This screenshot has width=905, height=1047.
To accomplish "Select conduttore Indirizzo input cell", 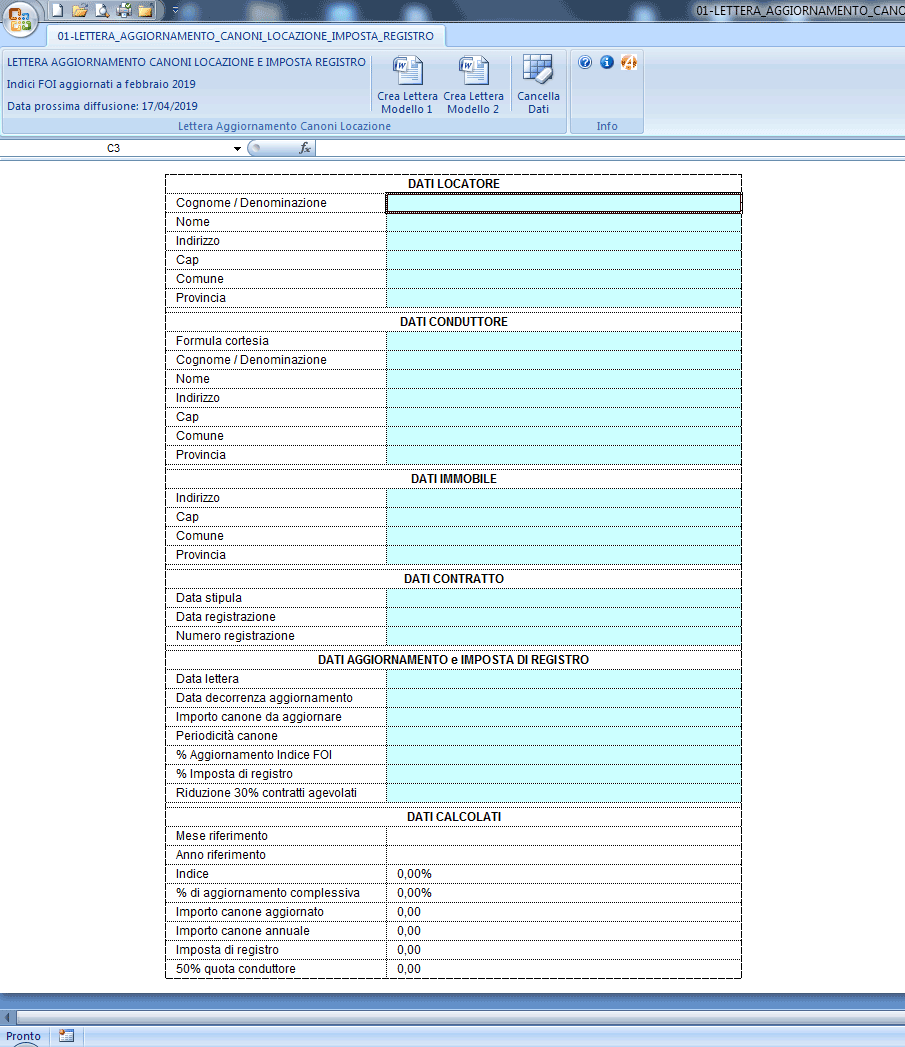I will pos(564,398).
